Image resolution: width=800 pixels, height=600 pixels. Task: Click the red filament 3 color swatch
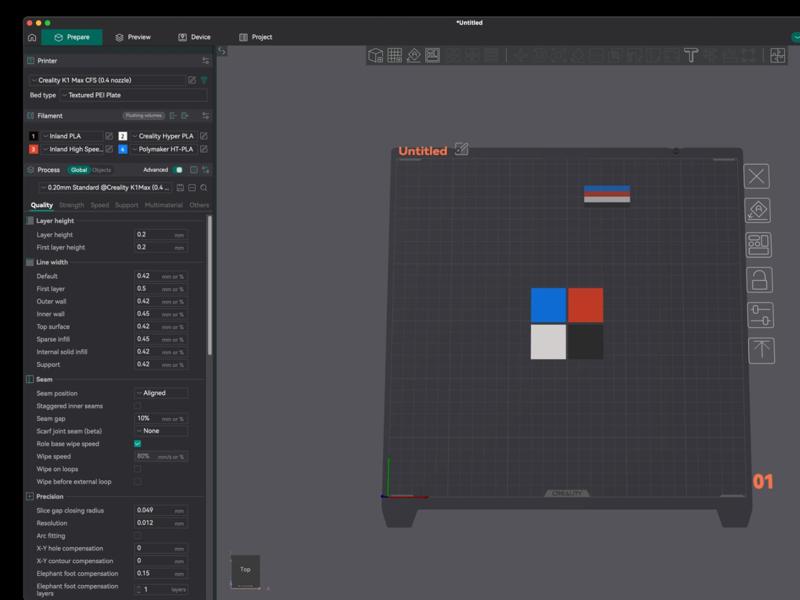click(33, 149)
